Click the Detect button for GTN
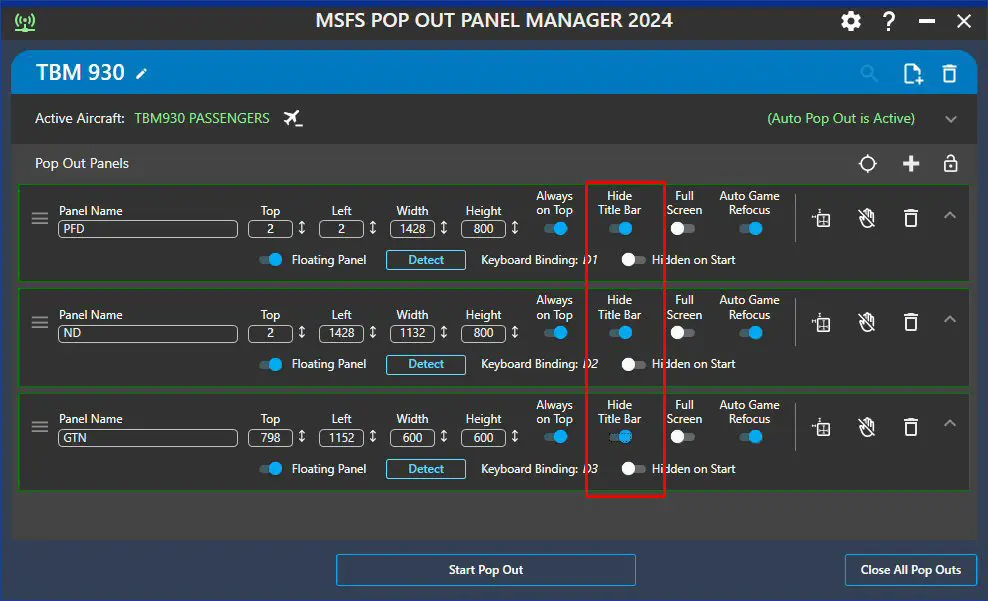988x601 pixels. click(x=426, y=469)
